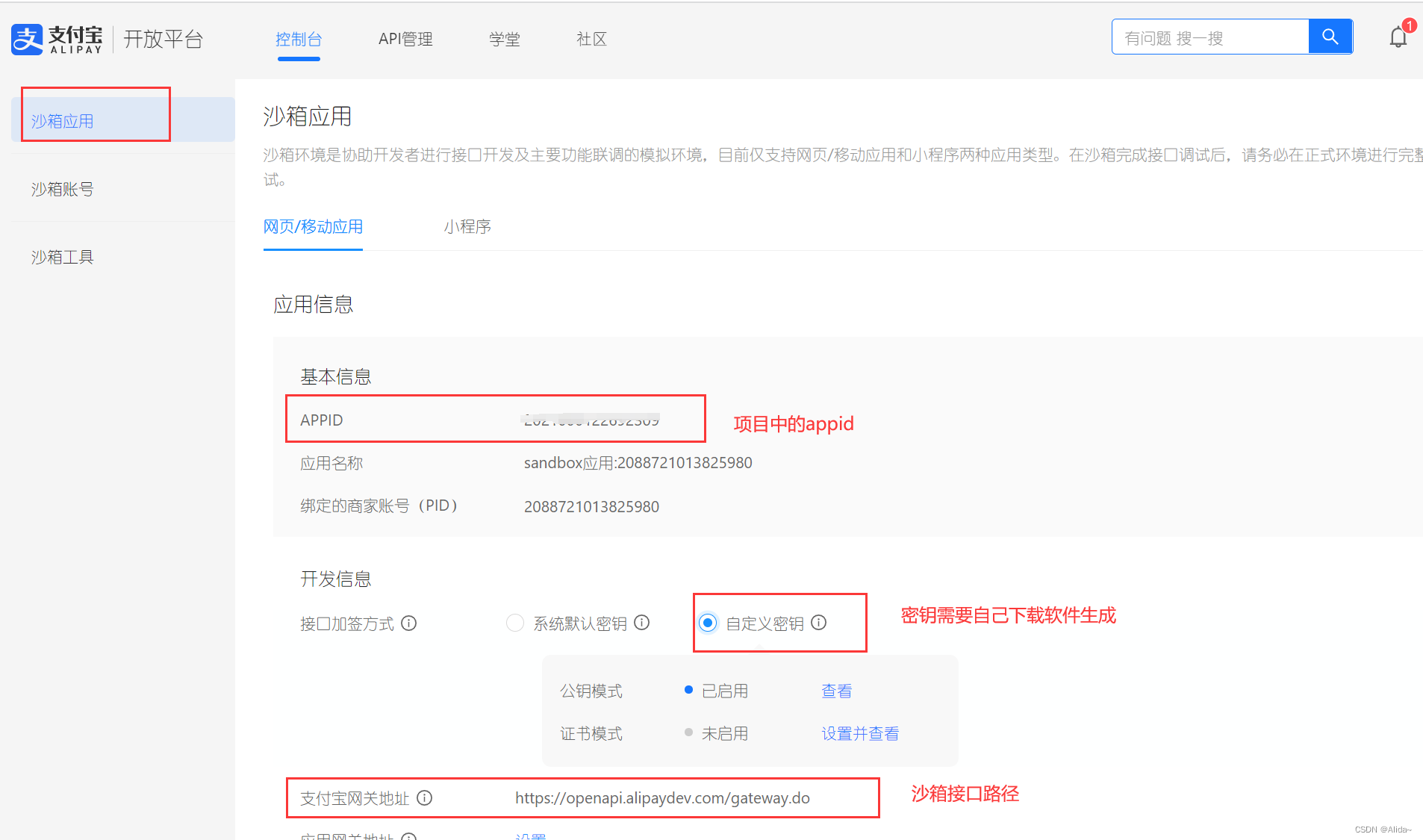Viewport: 1423px width, 840px height.
Task: Click the 开放平台 title text
Action: pyautogui.click(x=164, y=39)
